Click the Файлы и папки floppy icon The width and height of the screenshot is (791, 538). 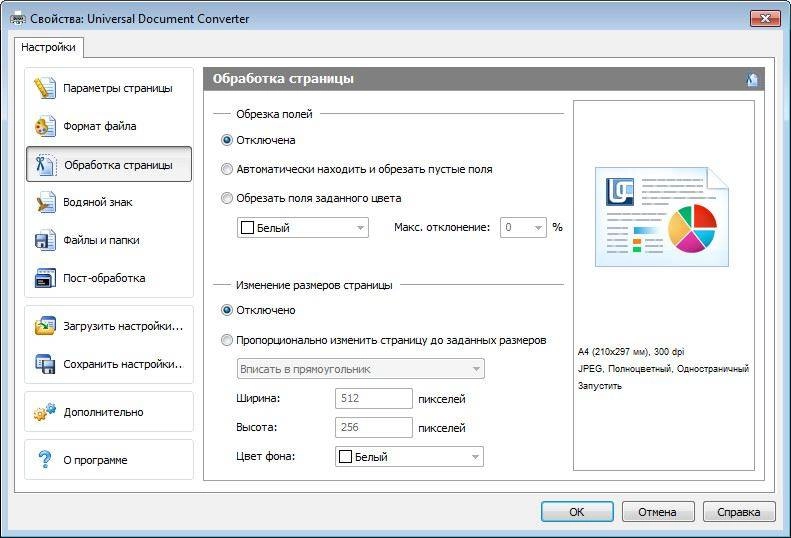pos(45,240)
